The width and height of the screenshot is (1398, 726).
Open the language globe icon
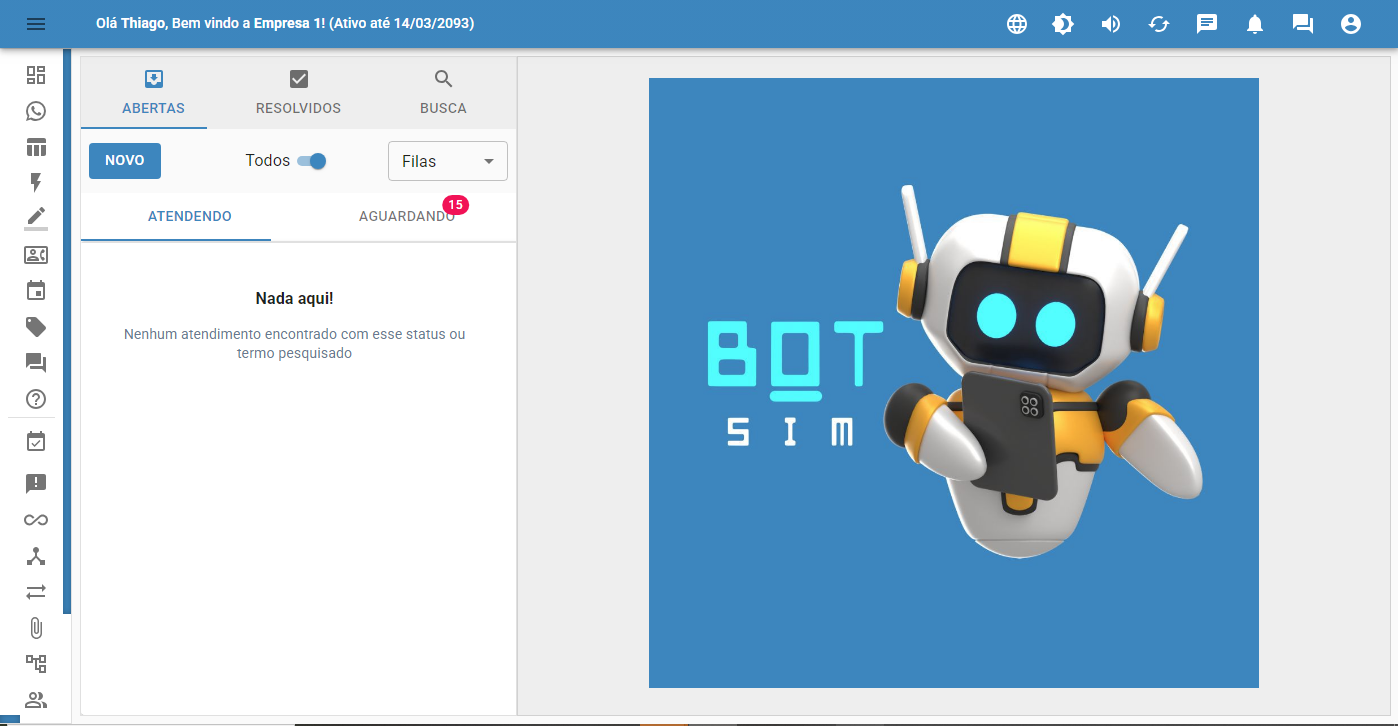[x=1017, y=24]
